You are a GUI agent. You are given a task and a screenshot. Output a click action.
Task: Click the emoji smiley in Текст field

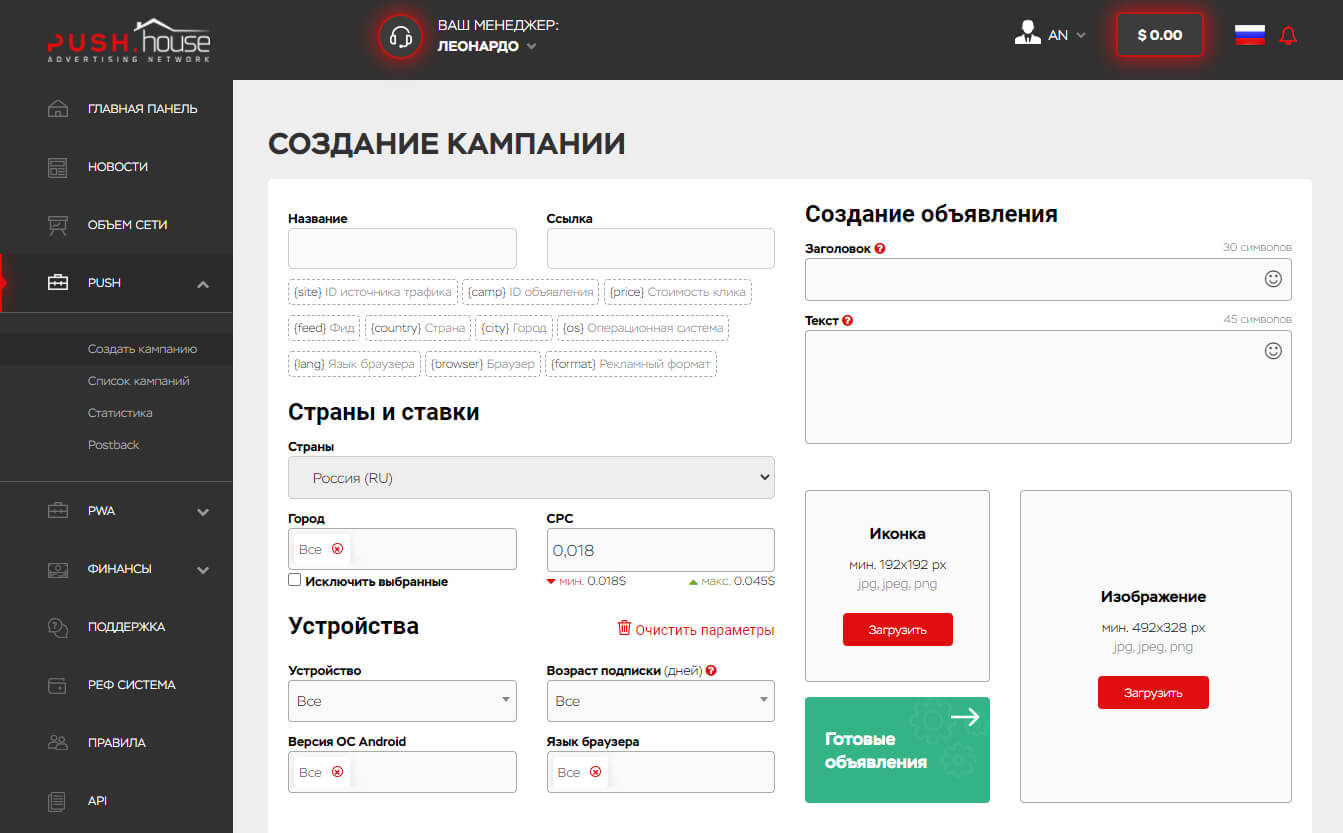1273,351
